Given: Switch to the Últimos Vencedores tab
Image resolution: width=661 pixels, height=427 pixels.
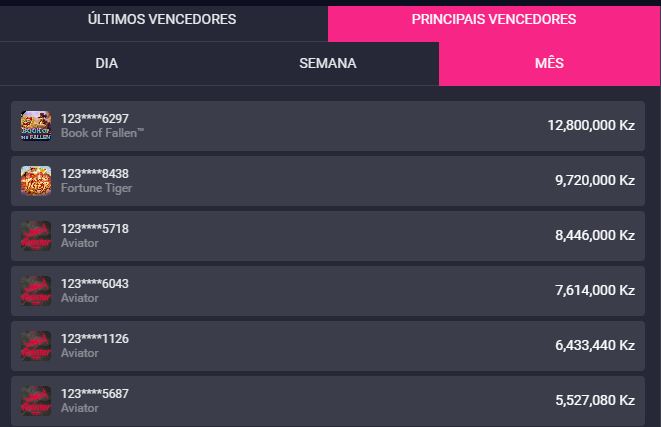Looking at the screenshot, I should point(162,19).
